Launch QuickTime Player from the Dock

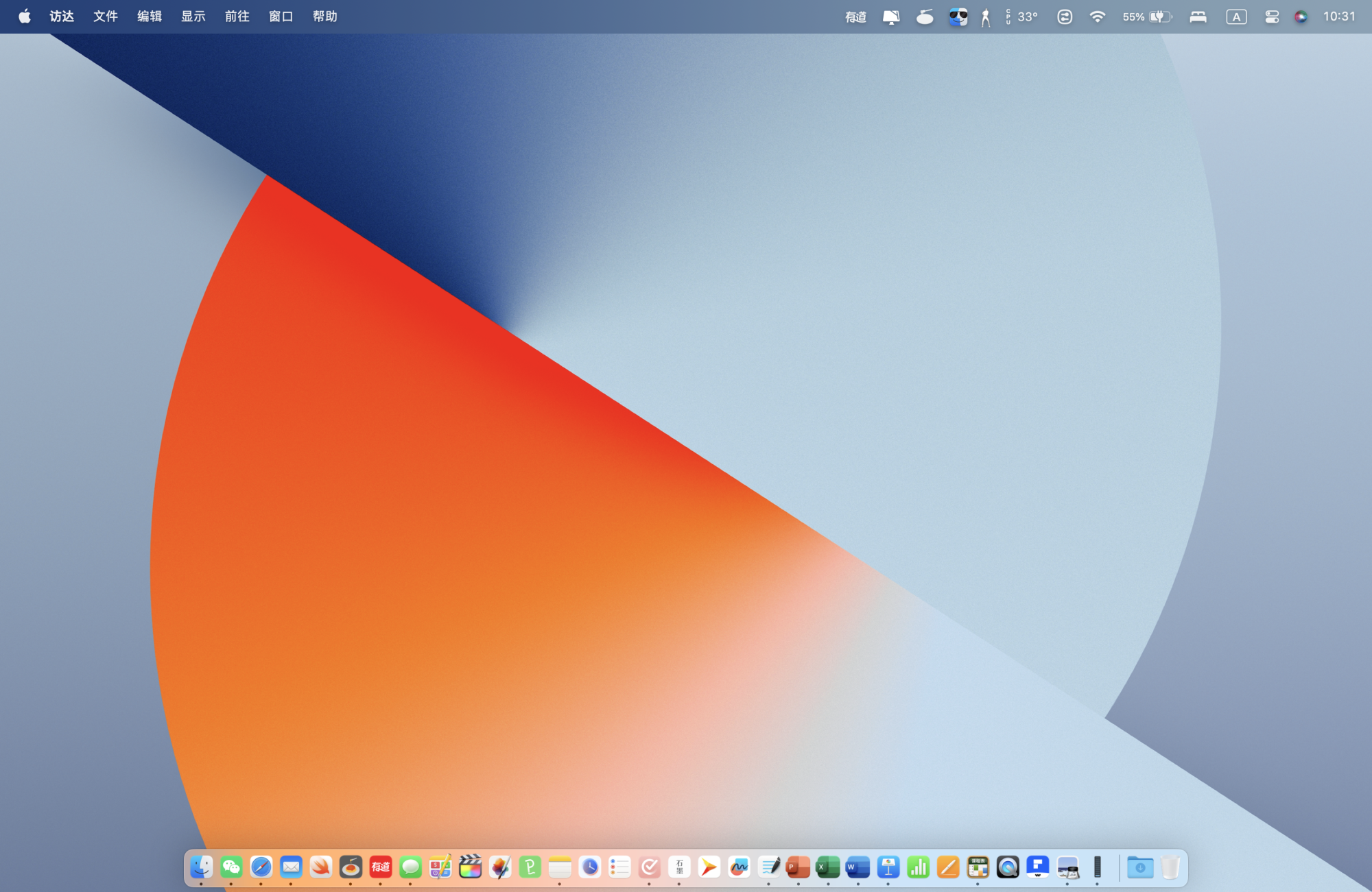(x=1008, y=867)
